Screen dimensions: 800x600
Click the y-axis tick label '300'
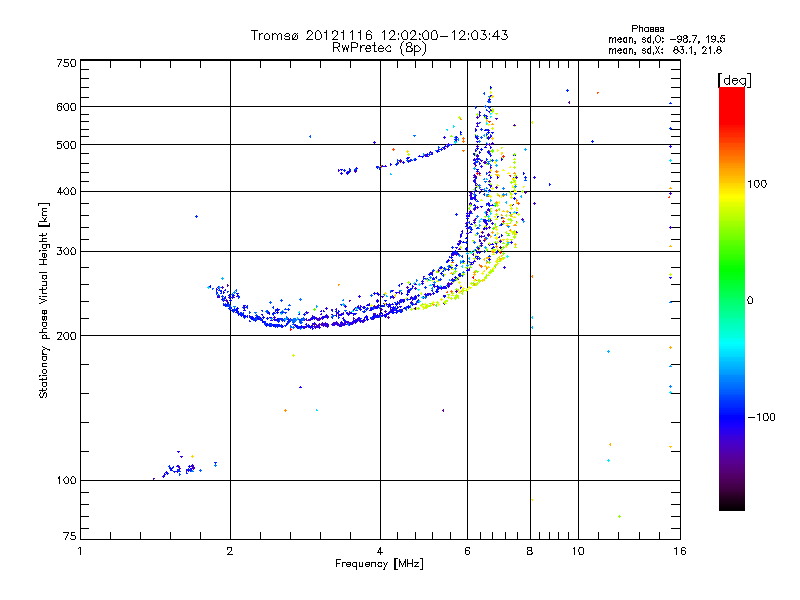(x=66, y=252)
